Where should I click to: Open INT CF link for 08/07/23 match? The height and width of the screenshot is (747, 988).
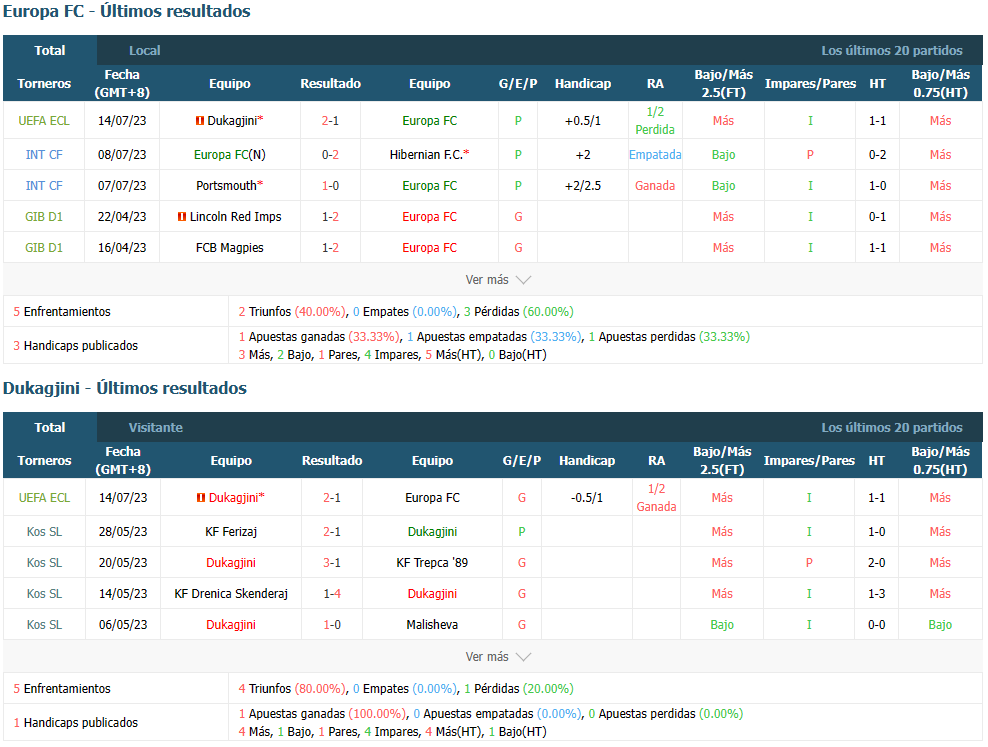coord(44,154)
